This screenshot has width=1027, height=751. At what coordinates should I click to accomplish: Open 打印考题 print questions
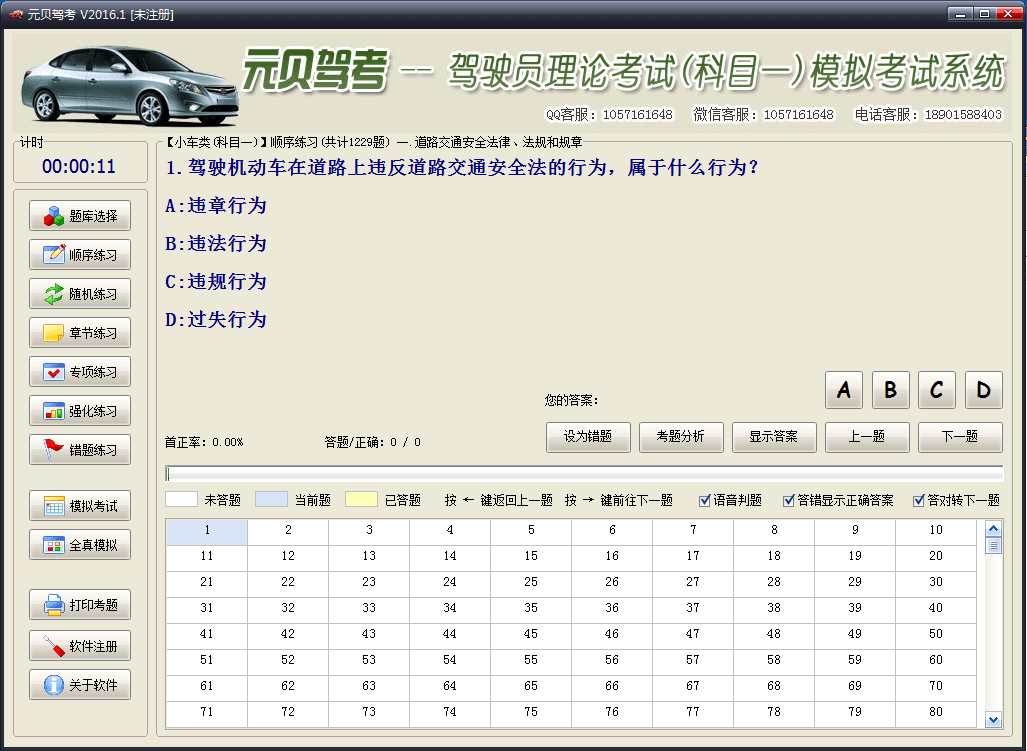coord(80,605)
